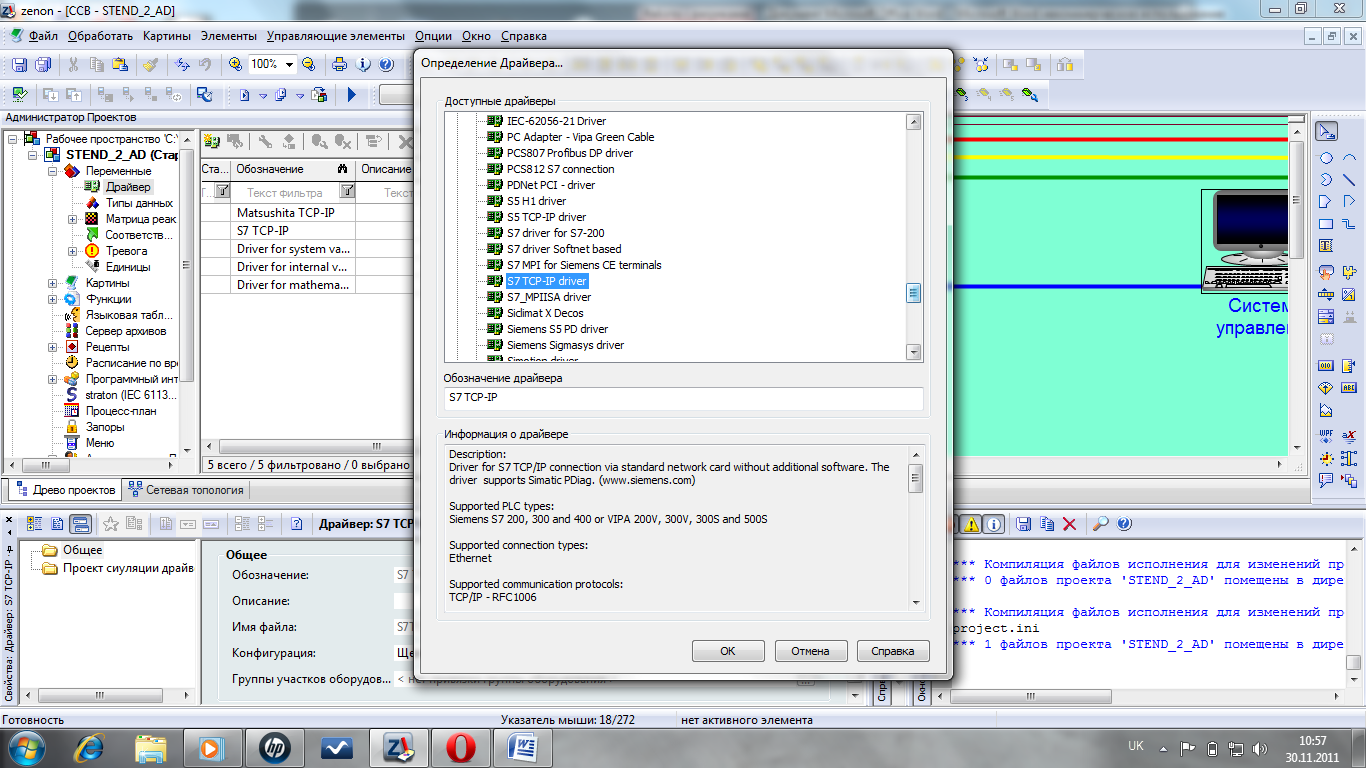The image size is (1366, 768).
Task: Select the diagonal line drawing tool
Action: pos(1349,180)
